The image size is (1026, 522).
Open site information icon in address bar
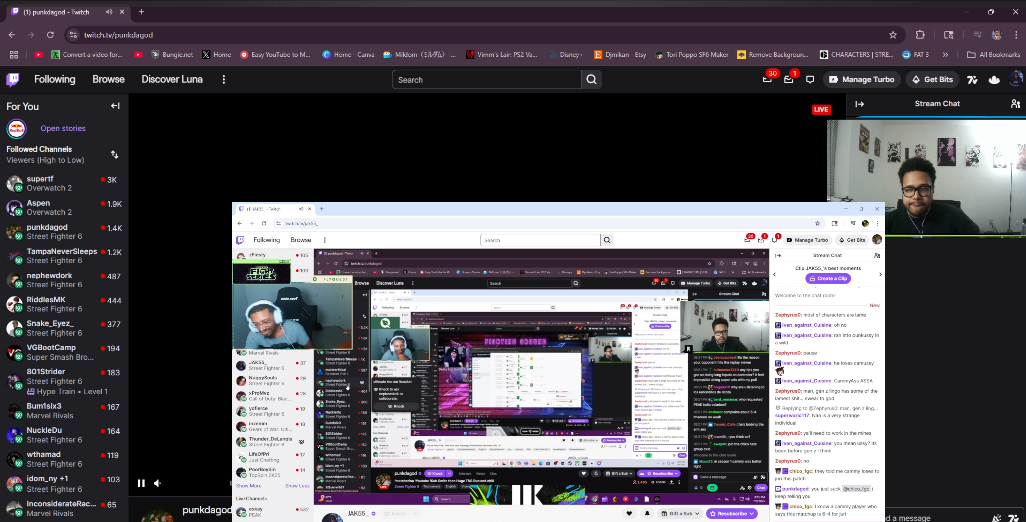pyautogui.click(x=73, y=35)
